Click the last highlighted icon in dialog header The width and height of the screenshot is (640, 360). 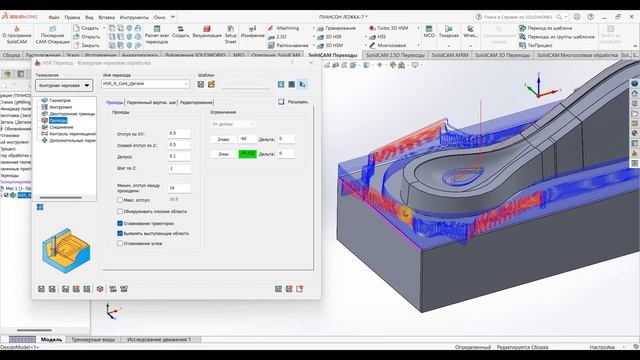click(302, 84)
